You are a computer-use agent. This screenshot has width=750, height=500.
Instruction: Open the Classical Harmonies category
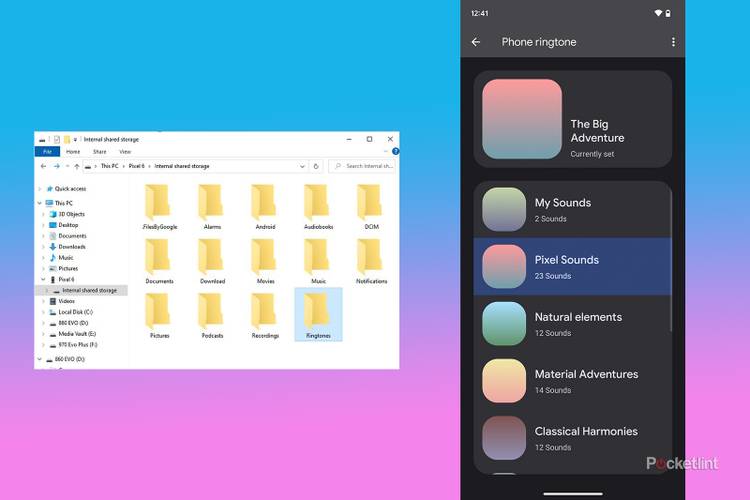tap(573, 438)
